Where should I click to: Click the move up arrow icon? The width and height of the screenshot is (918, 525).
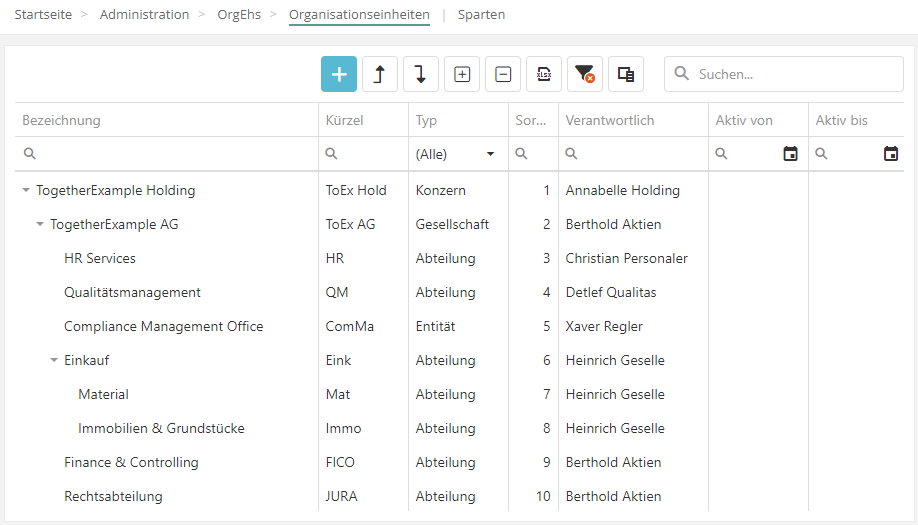click(380, 74)
